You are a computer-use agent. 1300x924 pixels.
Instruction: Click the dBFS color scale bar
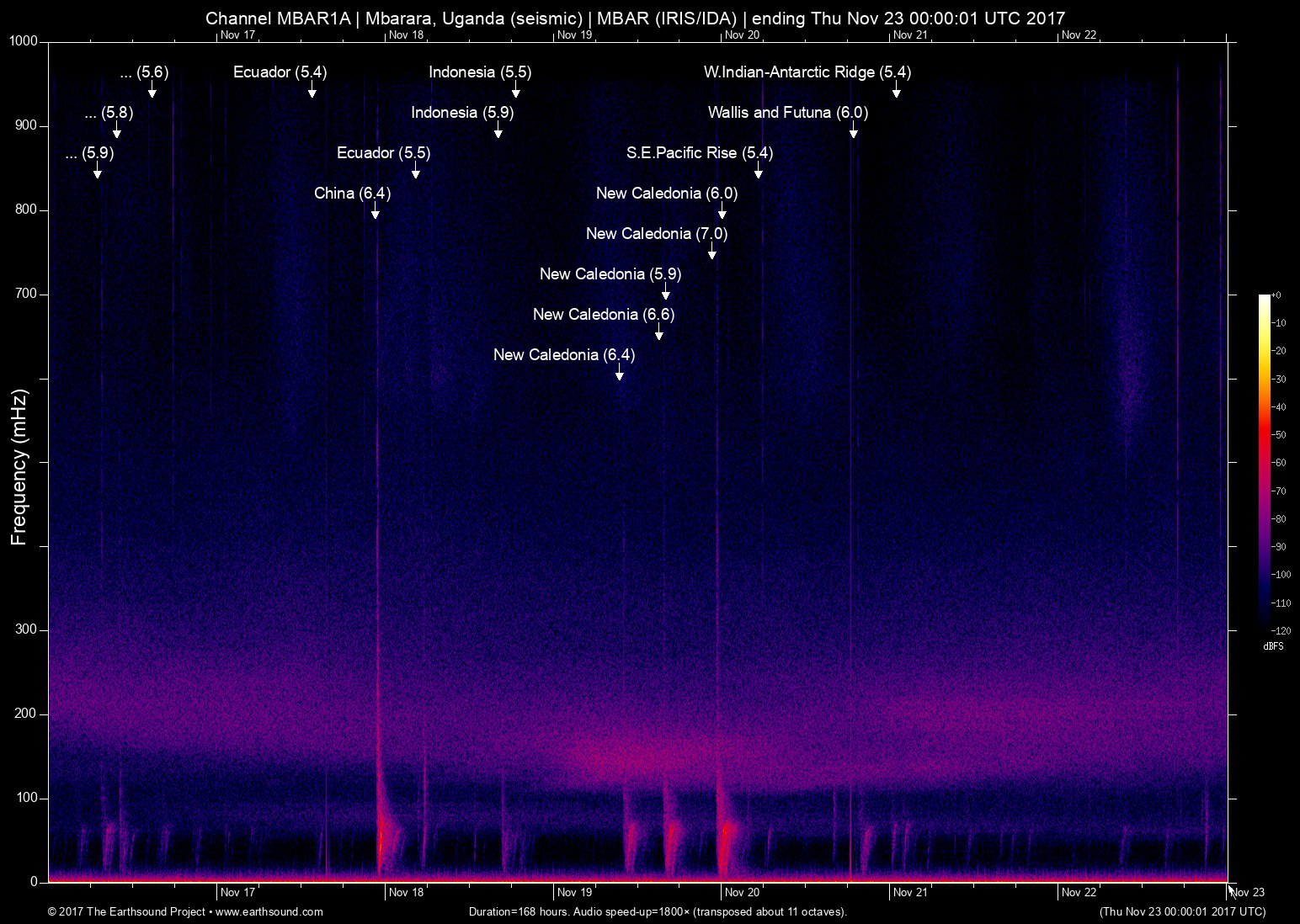[x=1264, y=462]
